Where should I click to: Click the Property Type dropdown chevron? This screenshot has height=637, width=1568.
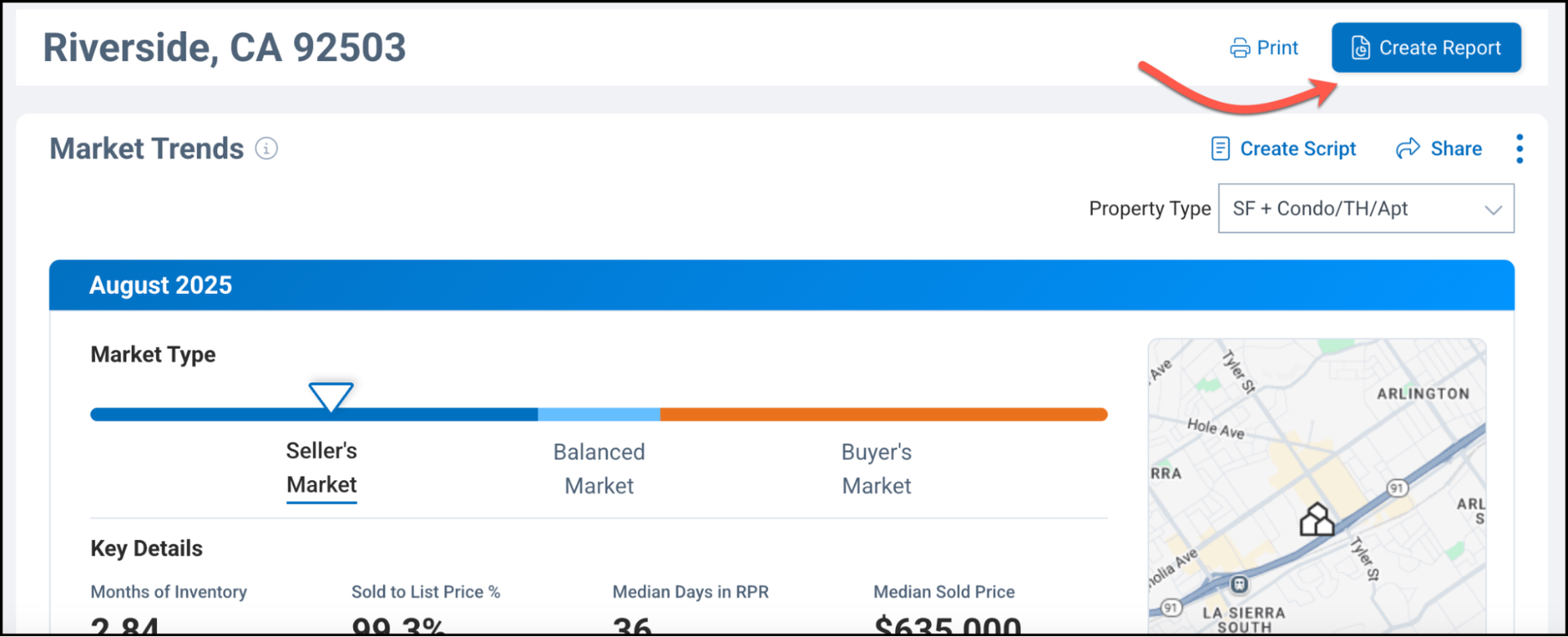[1493, 210]
